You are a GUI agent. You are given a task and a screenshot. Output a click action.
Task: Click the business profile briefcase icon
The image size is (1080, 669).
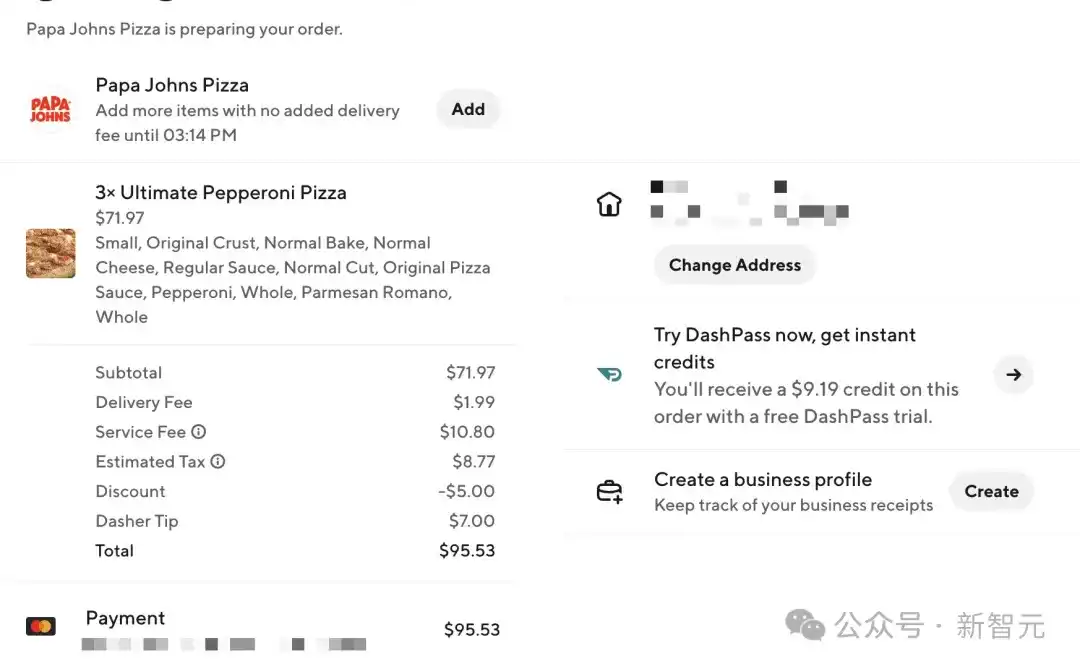610,491
